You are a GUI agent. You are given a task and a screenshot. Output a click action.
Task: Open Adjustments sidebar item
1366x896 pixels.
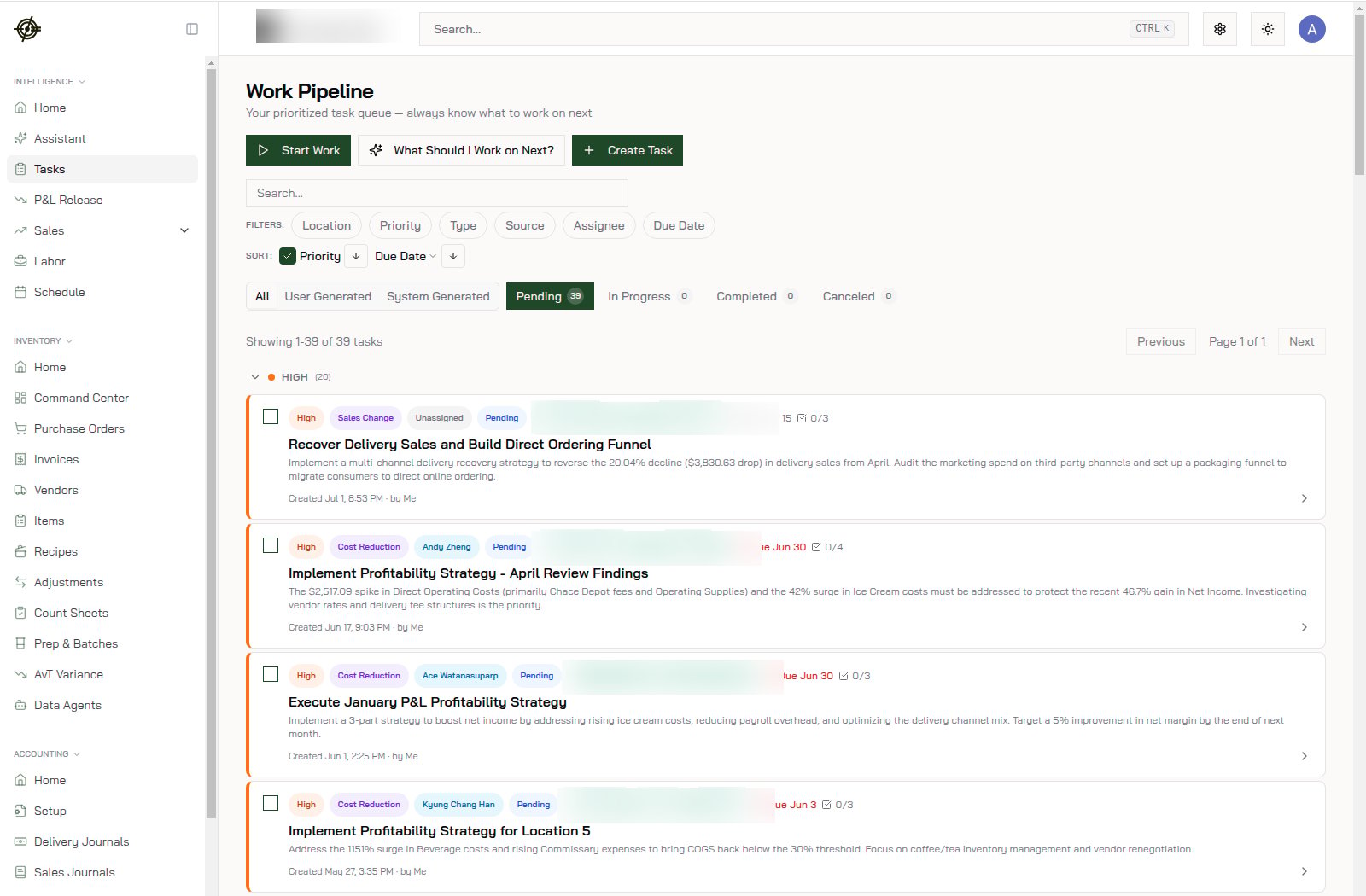click(x=102, y=582)
